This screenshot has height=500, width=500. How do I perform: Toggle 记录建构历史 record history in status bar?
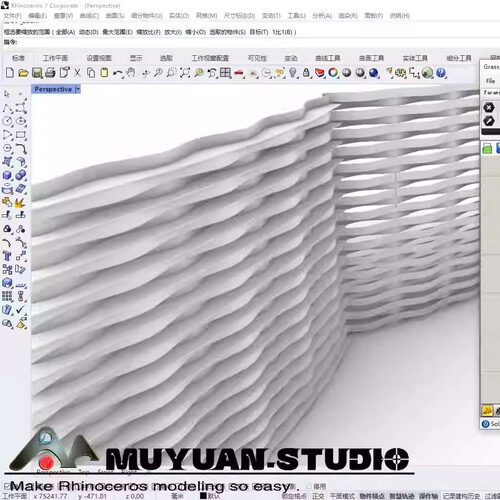(x=461, y=496)
